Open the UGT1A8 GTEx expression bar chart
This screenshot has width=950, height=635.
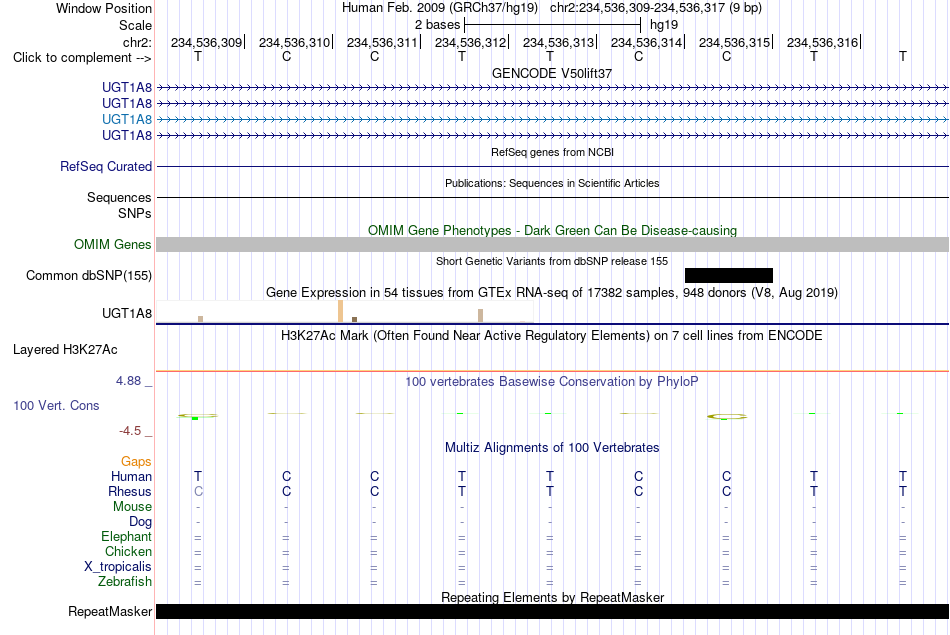(x=345, y=311)
